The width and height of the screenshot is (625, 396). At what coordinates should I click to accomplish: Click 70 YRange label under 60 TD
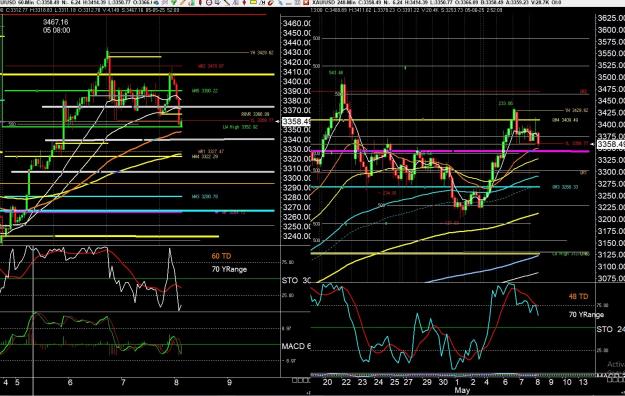coord(229,270)
